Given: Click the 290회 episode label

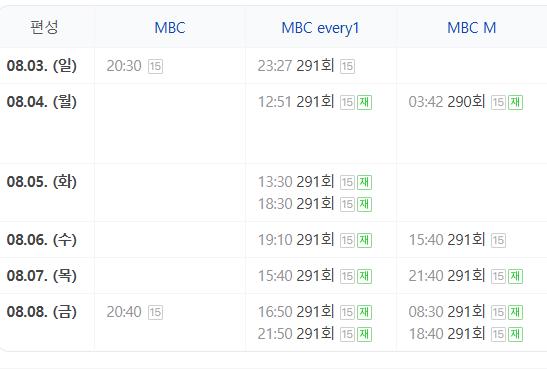Looking at the screenshot, I should coord(466,102).
